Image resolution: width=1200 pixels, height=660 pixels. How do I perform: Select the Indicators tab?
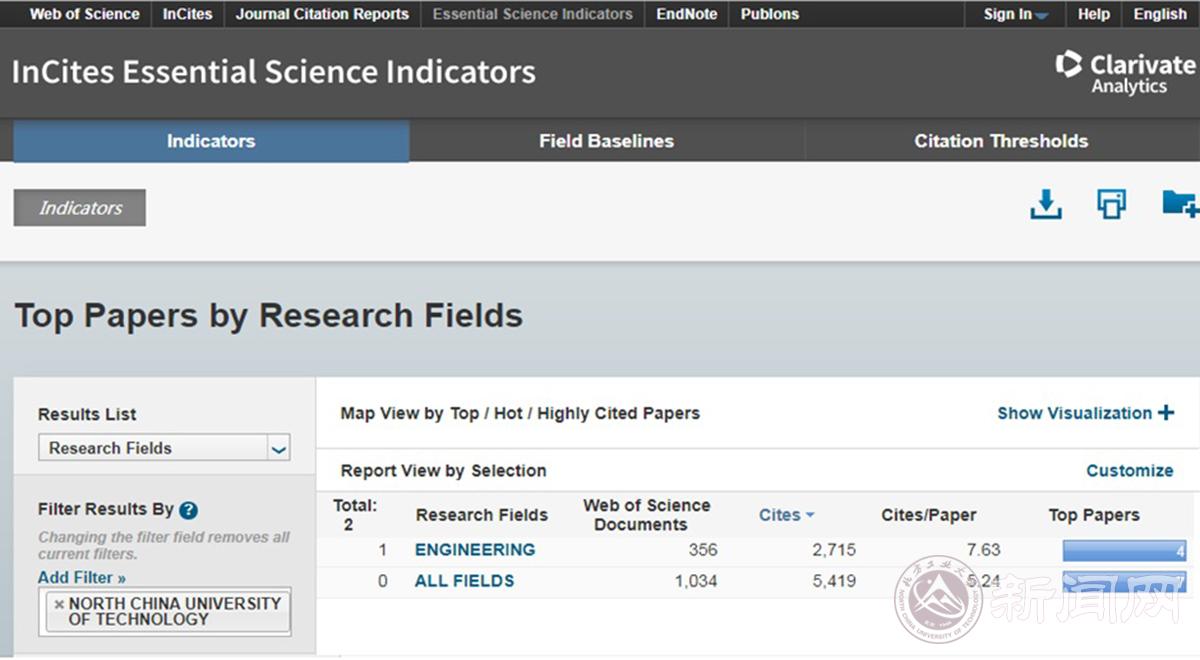(x=211, y=141)
